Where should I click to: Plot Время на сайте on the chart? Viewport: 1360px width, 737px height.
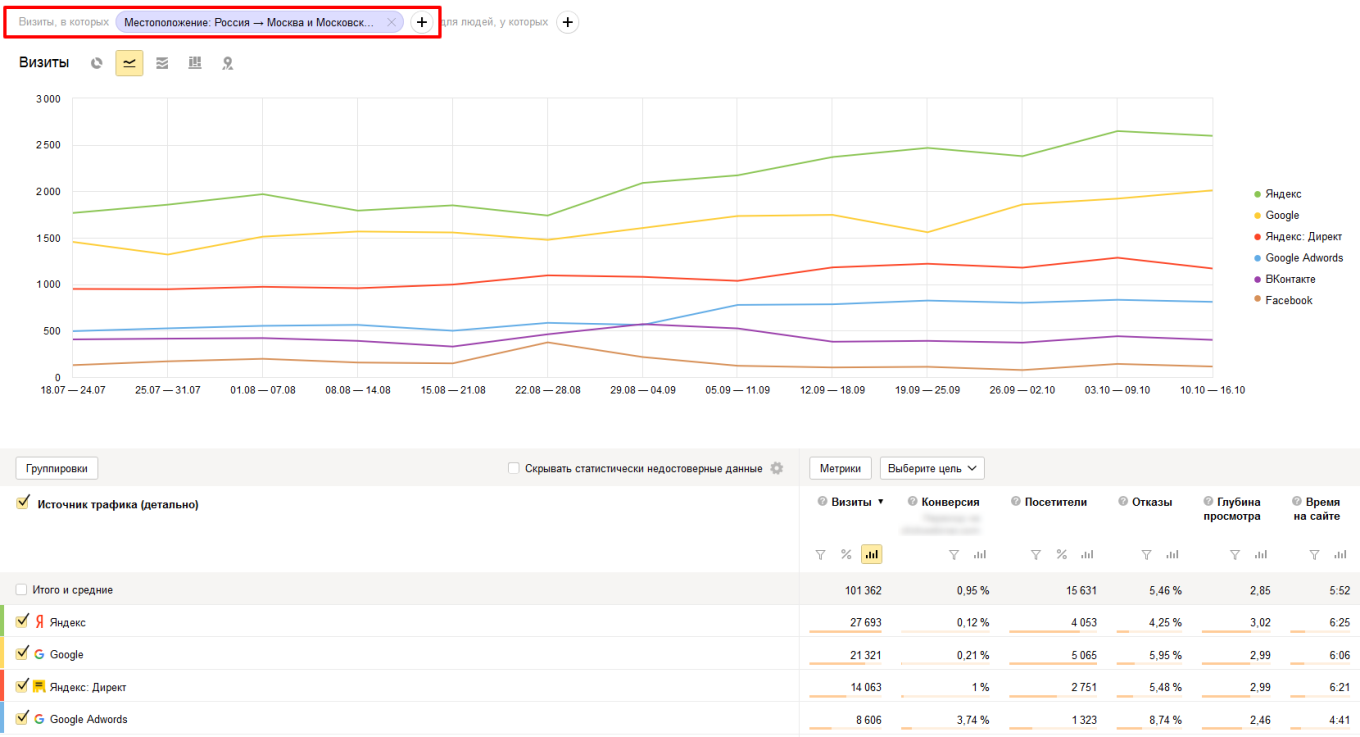[1341, 554]
